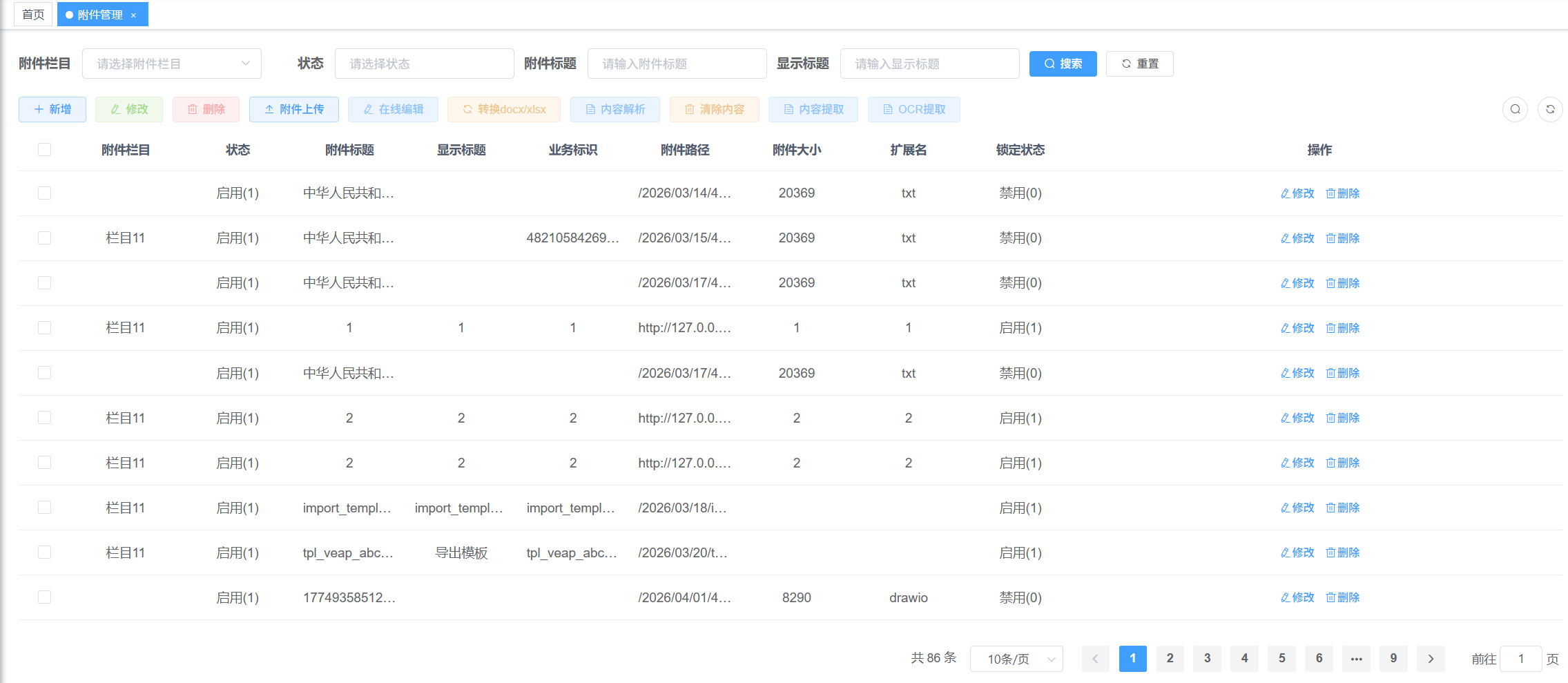
Task: Expand the pagination ellipsis for more pages
Action: click(x=1356, y=659)
